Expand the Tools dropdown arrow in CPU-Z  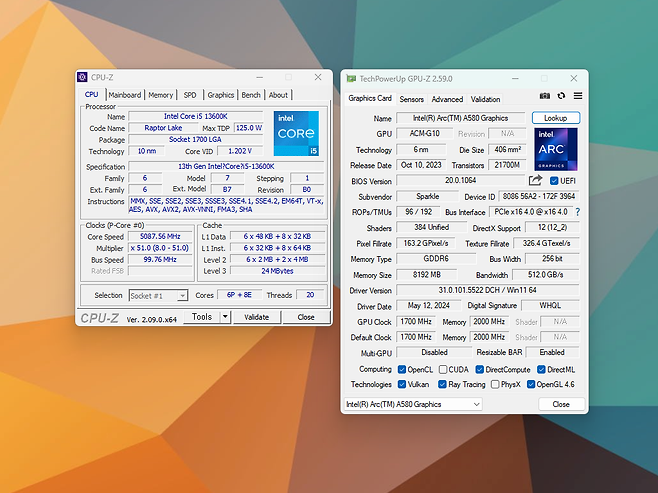click(225, 316)
